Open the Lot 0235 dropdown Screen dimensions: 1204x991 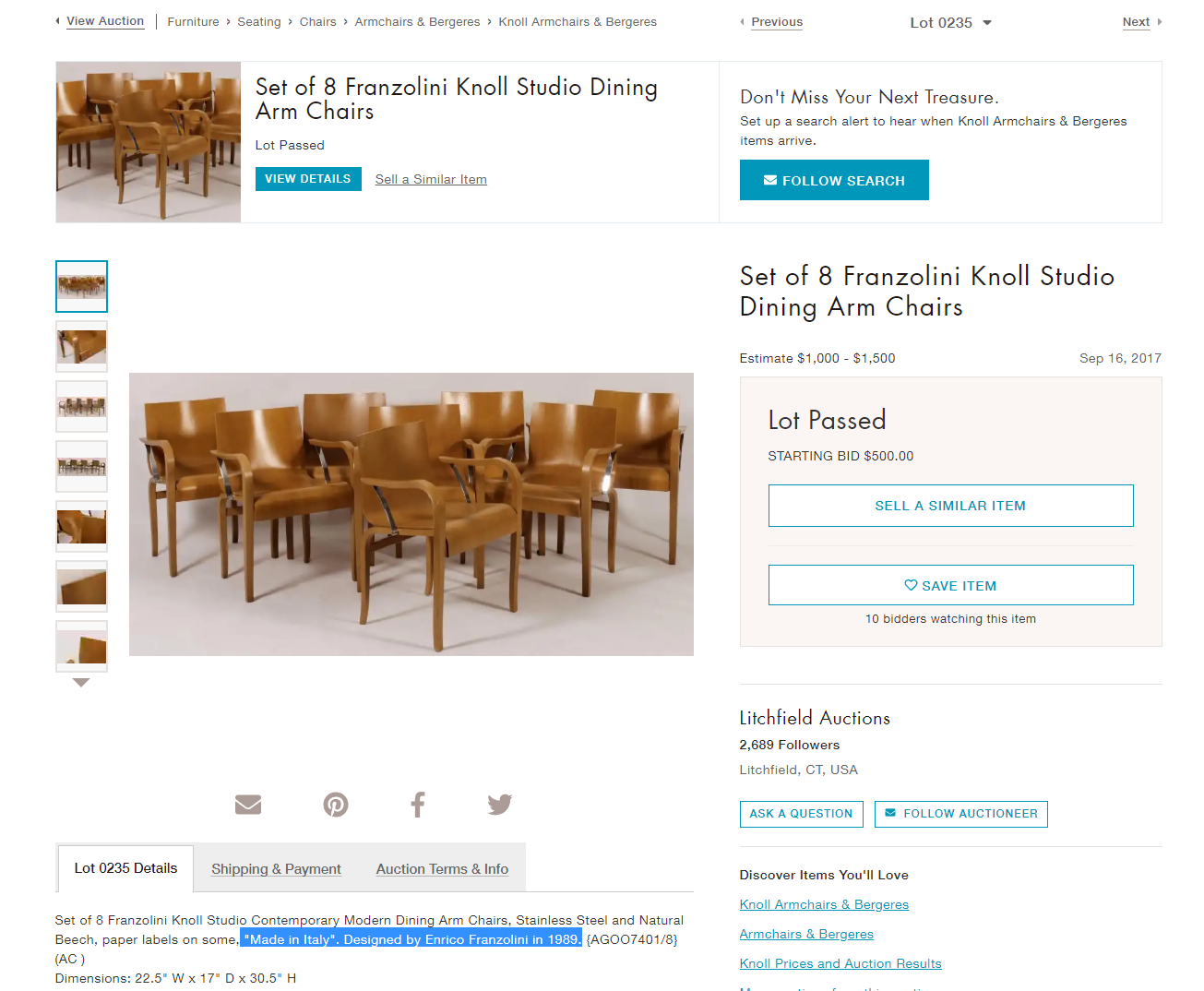tap(950, 22)
